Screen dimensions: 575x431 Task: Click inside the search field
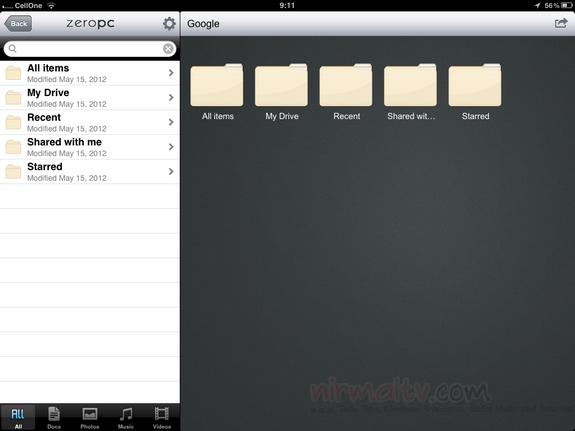90,48
